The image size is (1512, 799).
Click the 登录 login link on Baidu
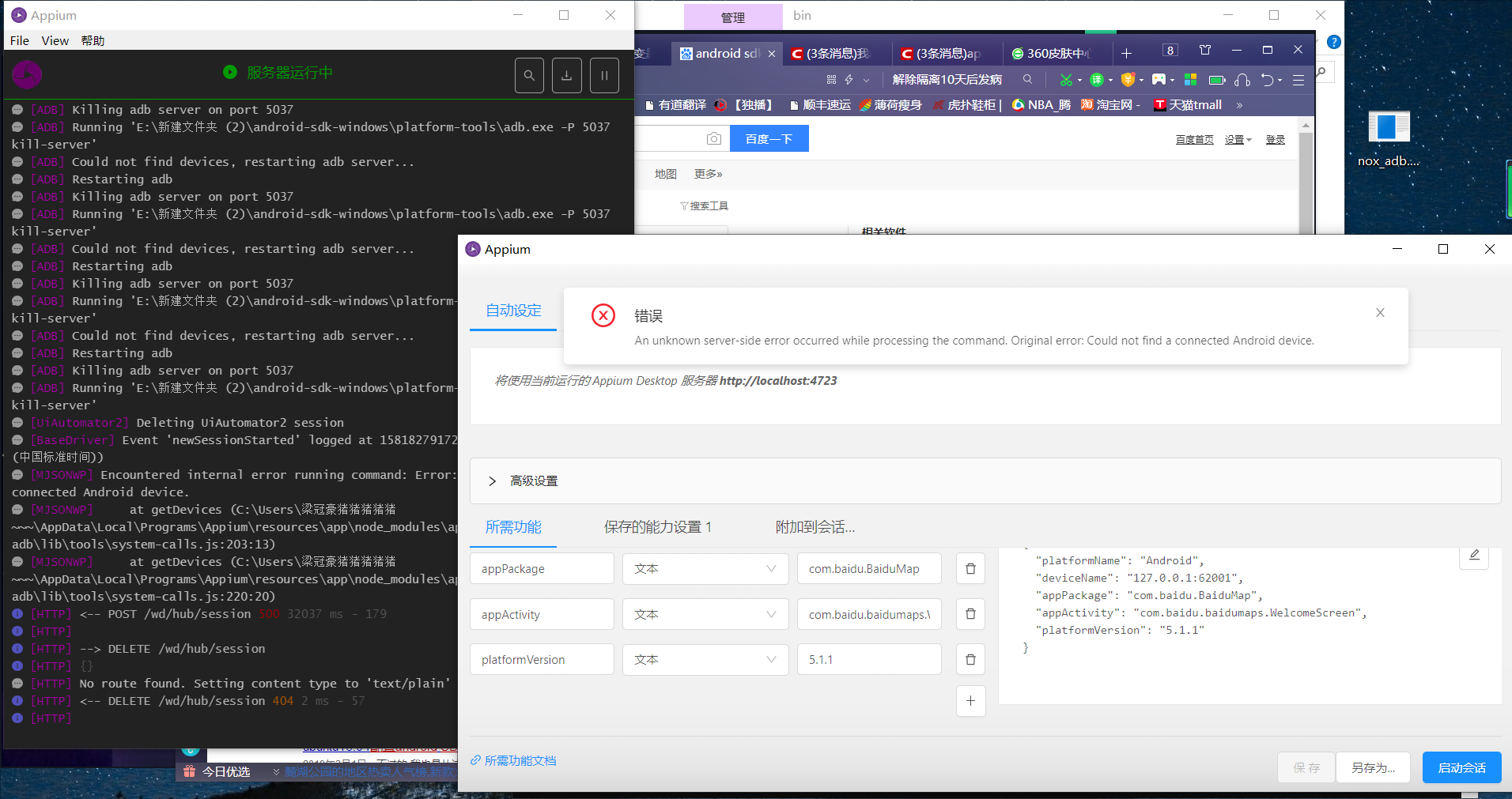[x=1275, y=140]
